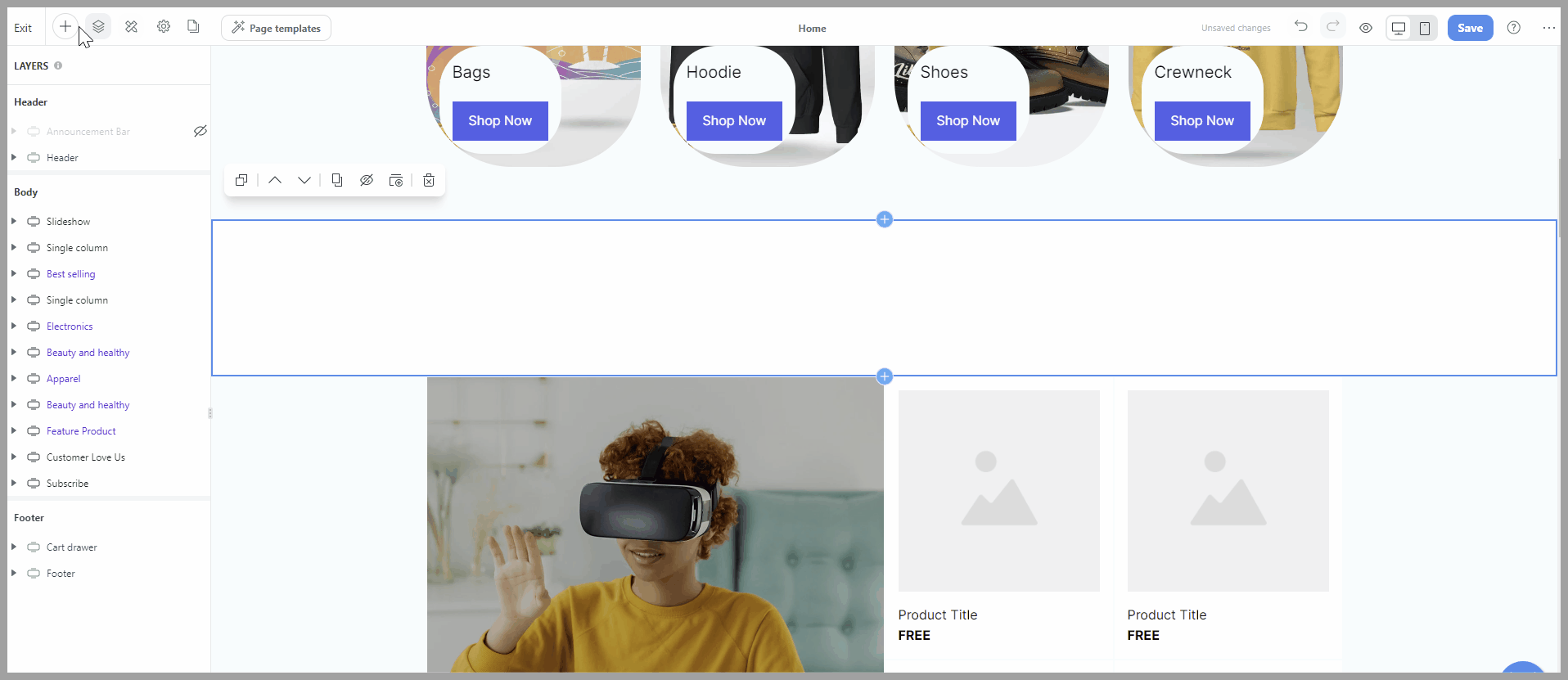Select the Footer layer row
Viewport: 1568px width, 680px height.
pos(109,574)
